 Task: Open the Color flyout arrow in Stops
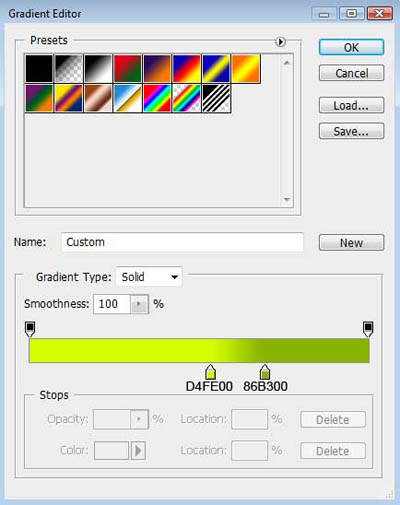click(x=138, y=451)
